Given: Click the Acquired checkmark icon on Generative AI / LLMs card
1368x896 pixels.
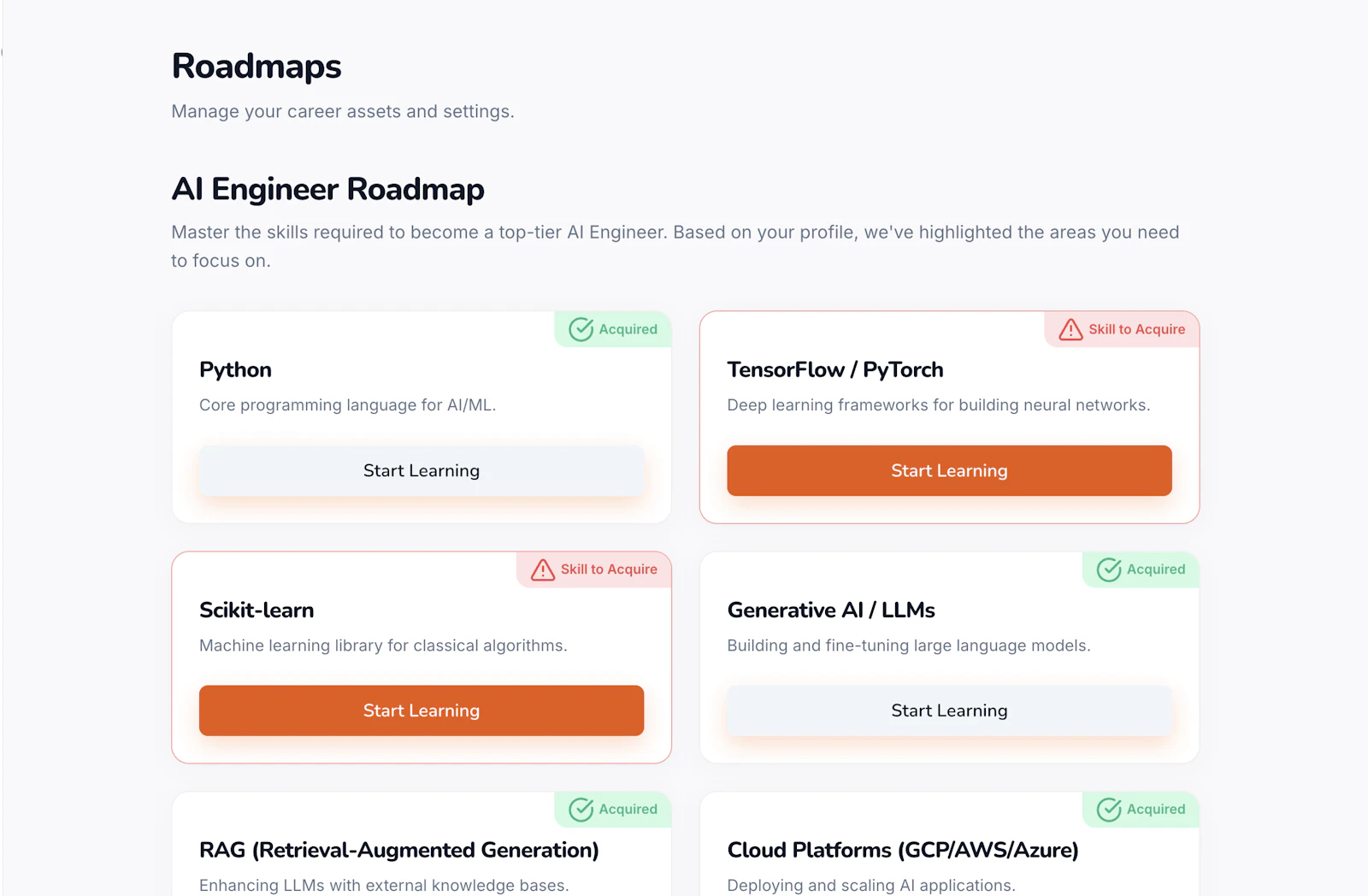Looking at the screenshot, I should (1109, 569).
